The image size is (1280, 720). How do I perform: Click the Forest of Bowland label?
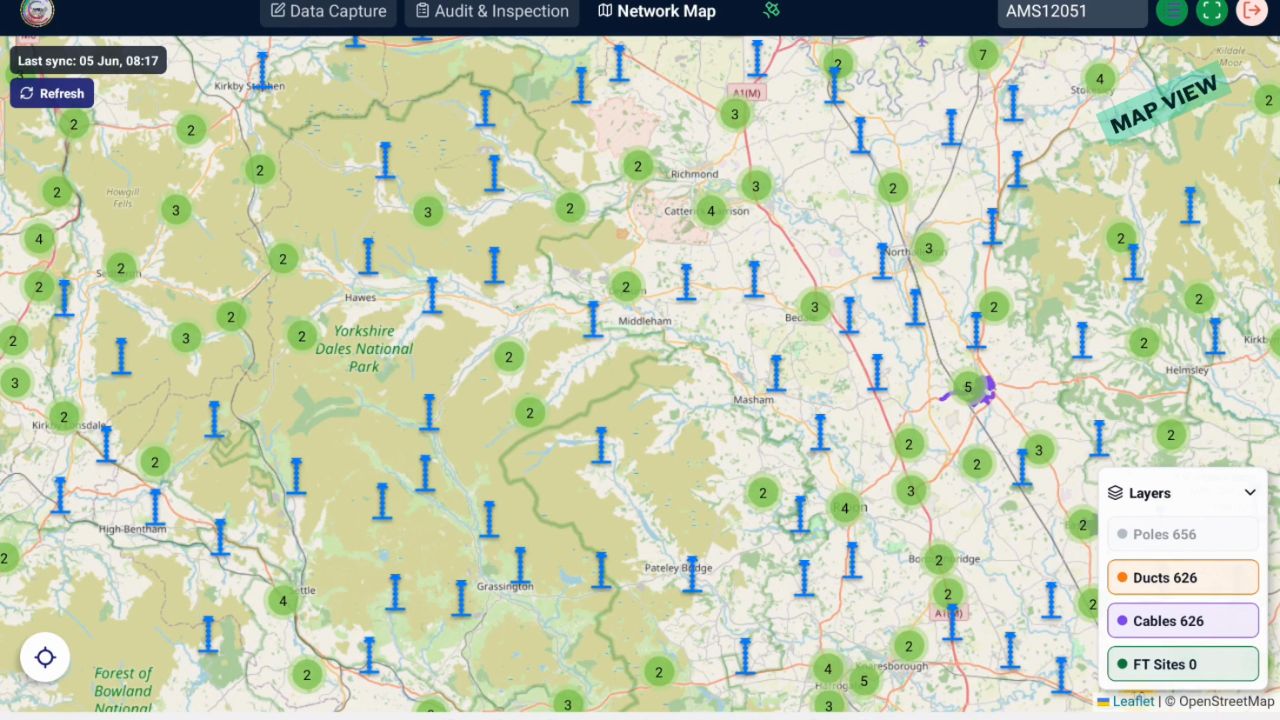[x=123, y=690]
